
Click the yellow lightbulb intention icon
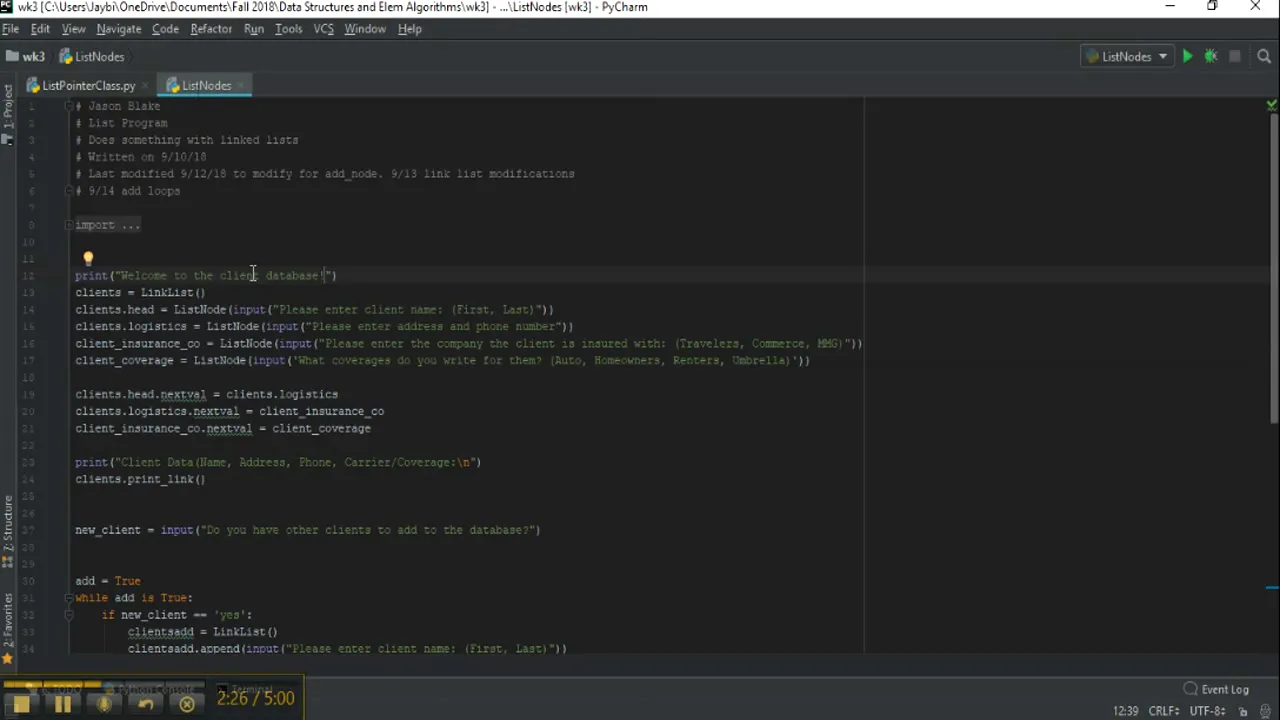[x=88, y=259]
